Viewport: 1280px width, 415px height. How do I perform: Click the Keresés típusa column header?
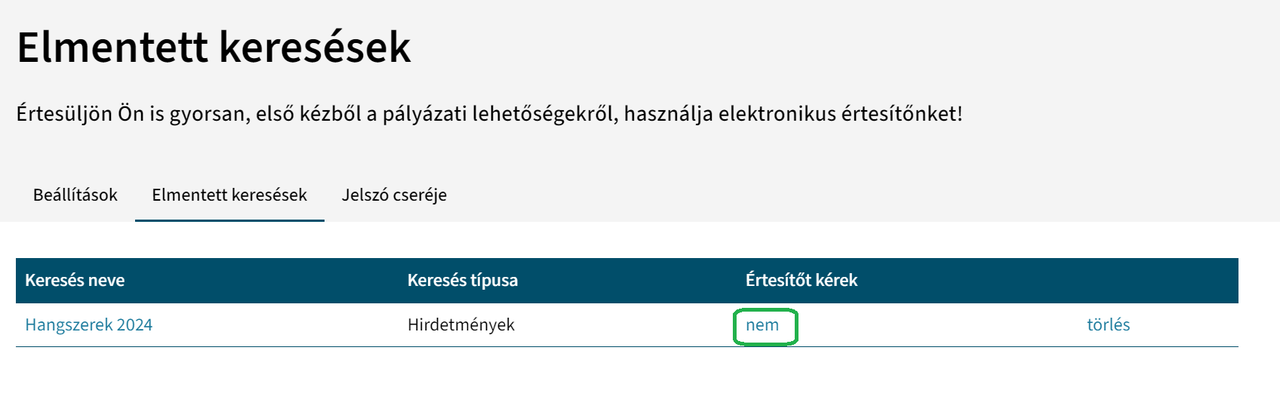click(x=463, y=280)
